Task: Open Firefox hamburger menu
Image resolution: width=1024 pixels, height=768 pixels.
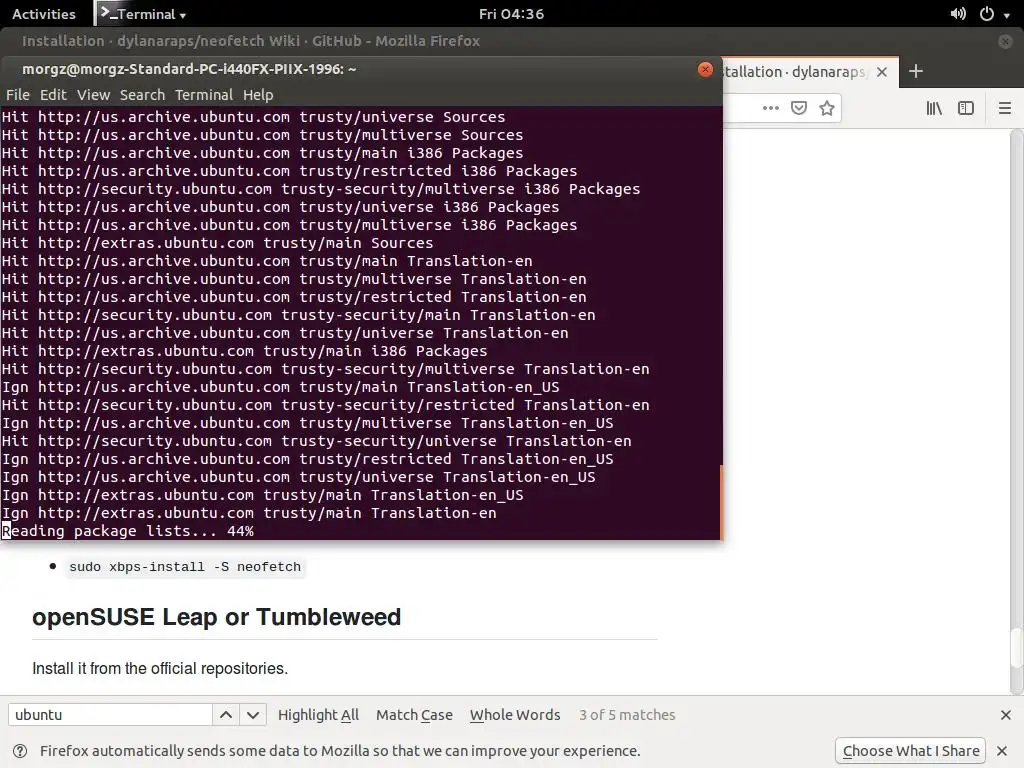Action: (x=1005, y=108)
